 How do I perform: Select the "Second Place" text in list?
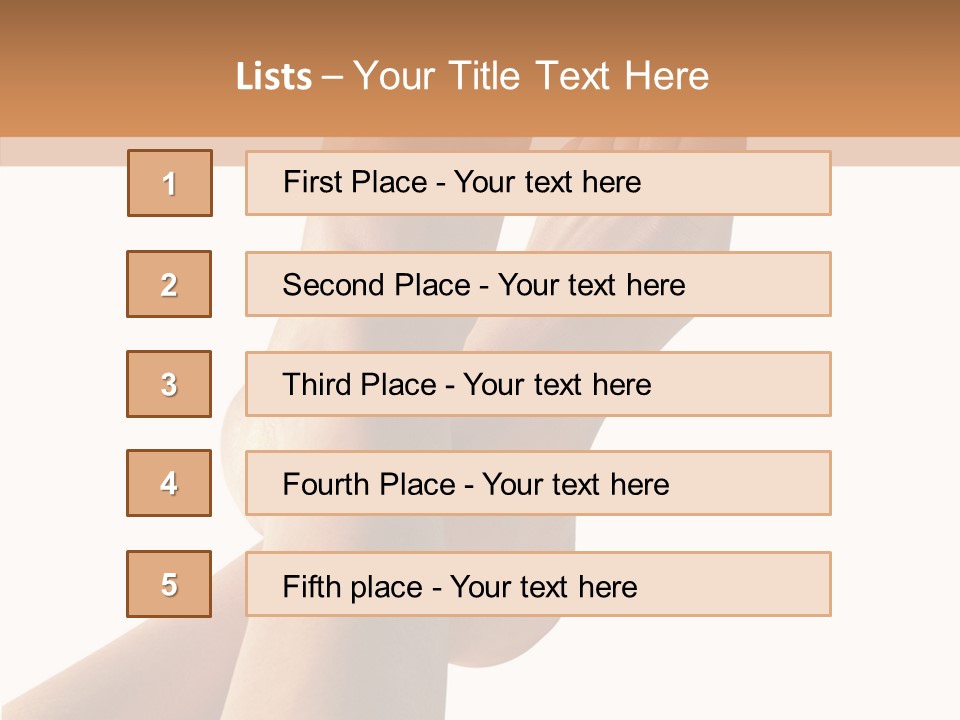pos(375,285)
